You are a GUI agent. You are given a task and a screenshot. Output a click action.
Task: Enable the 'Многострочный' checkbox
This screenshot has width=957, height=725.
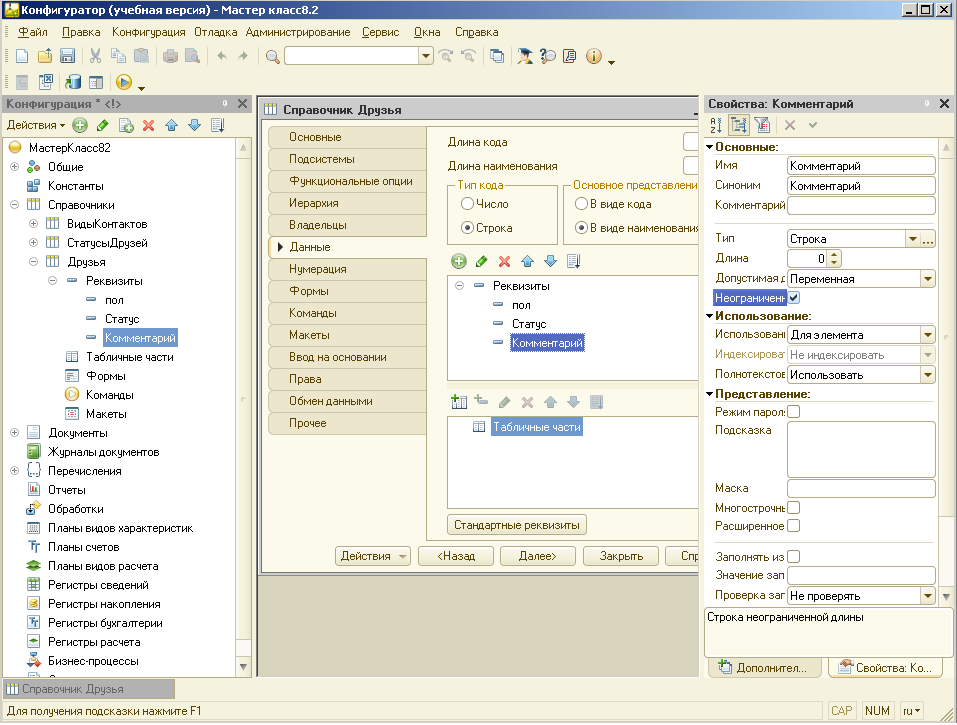coord(794,508)
